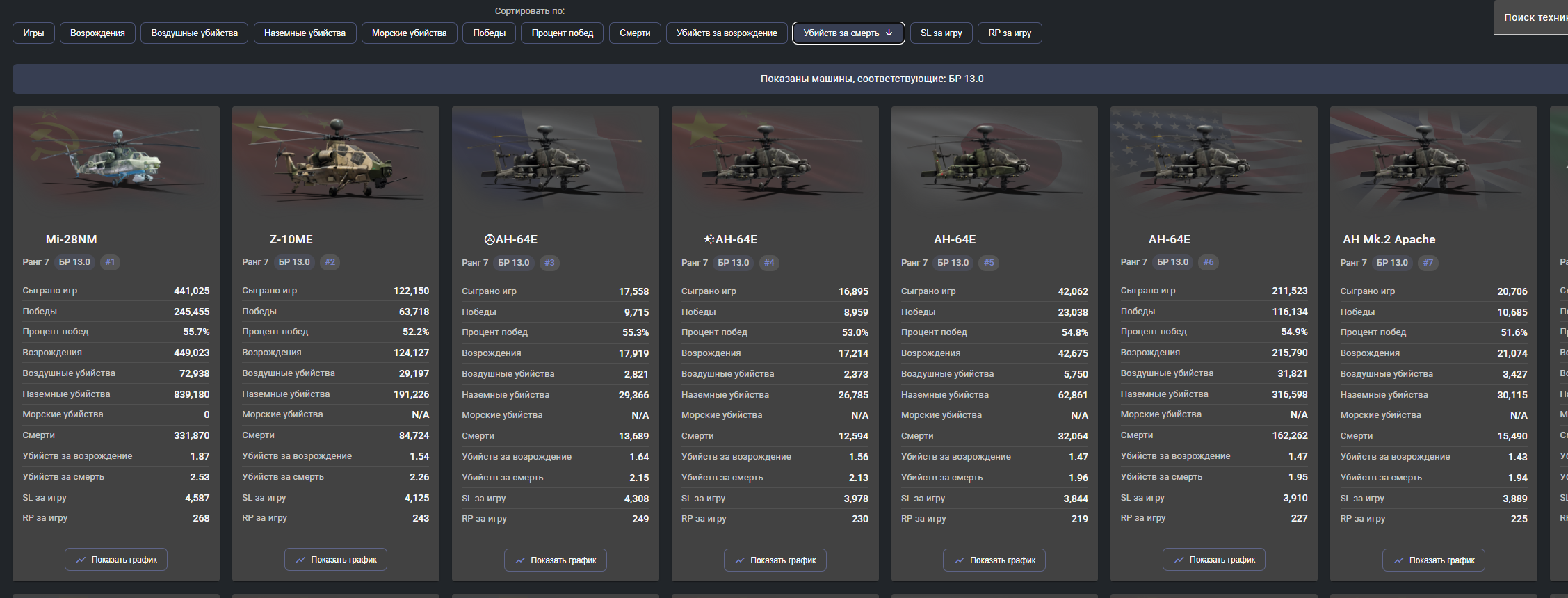Show the chart for the Mi-28NM card
The width and height of the screenshot is (1568, 598).
[116, 560]
